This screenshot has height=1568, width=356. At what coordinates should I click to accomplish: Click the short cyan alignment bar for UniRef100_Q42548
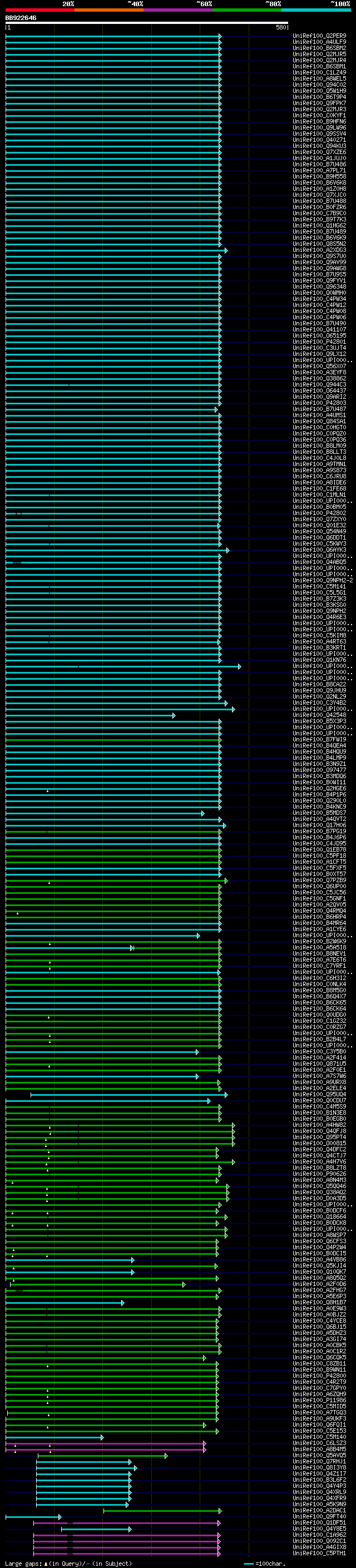pyautogui.click(x=90, y=716)
